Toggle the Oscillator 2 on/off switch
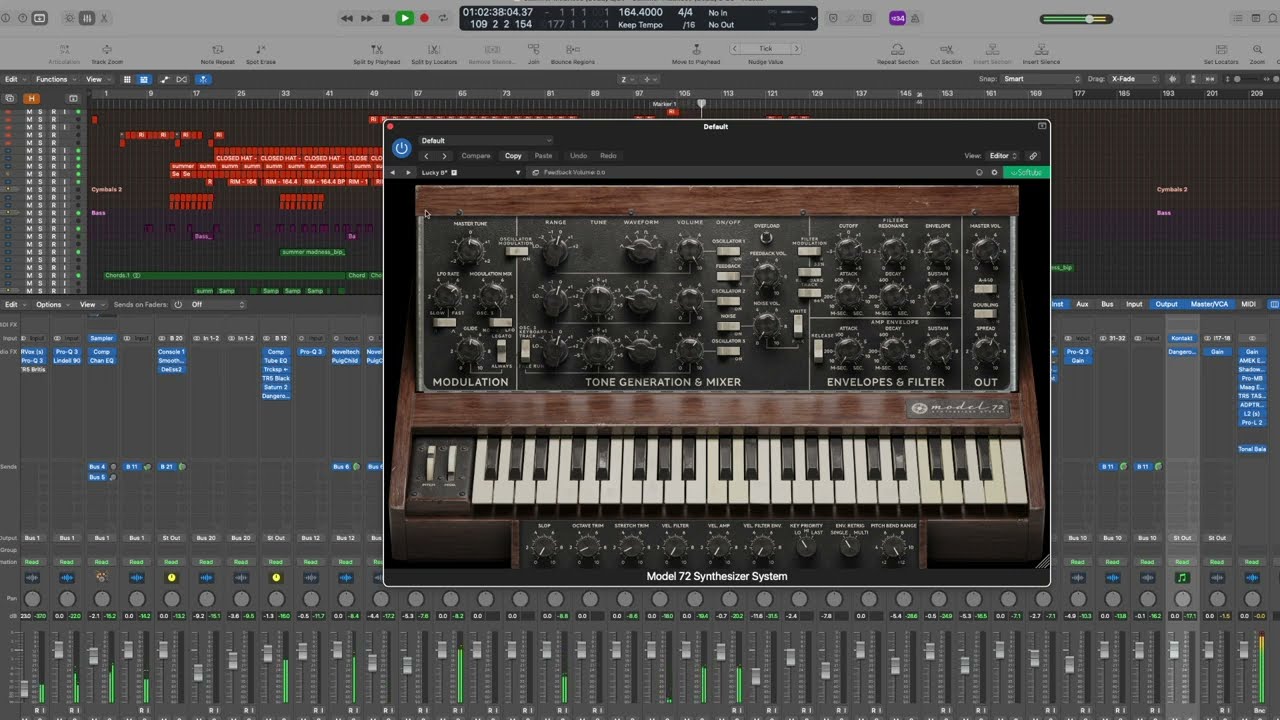The width and height of the screenshot is (1280, 720). 729,300
